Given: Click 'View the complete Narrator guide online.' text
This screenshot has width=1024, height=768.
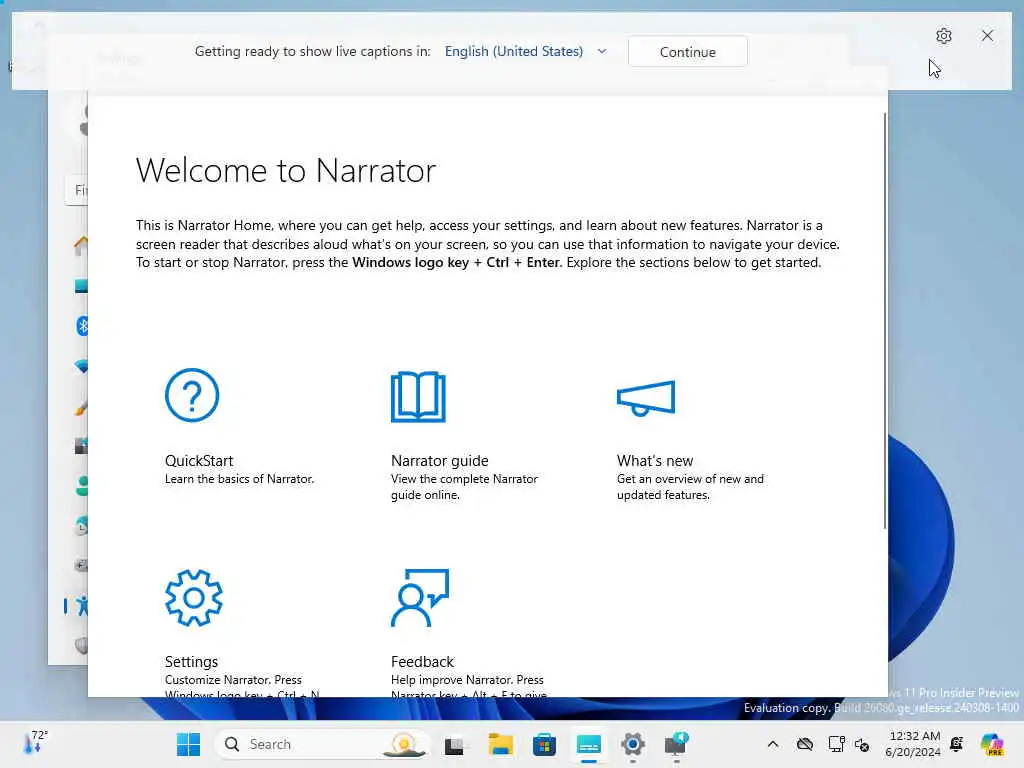Looking at the screenshot, I should pyautogui.click(x=464, y=487).
